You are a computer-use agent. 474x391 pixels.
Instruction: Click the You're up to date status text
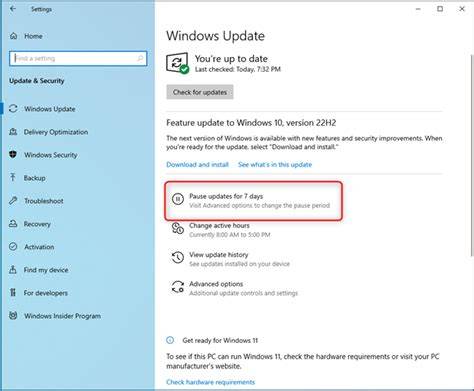click(231, 59)
